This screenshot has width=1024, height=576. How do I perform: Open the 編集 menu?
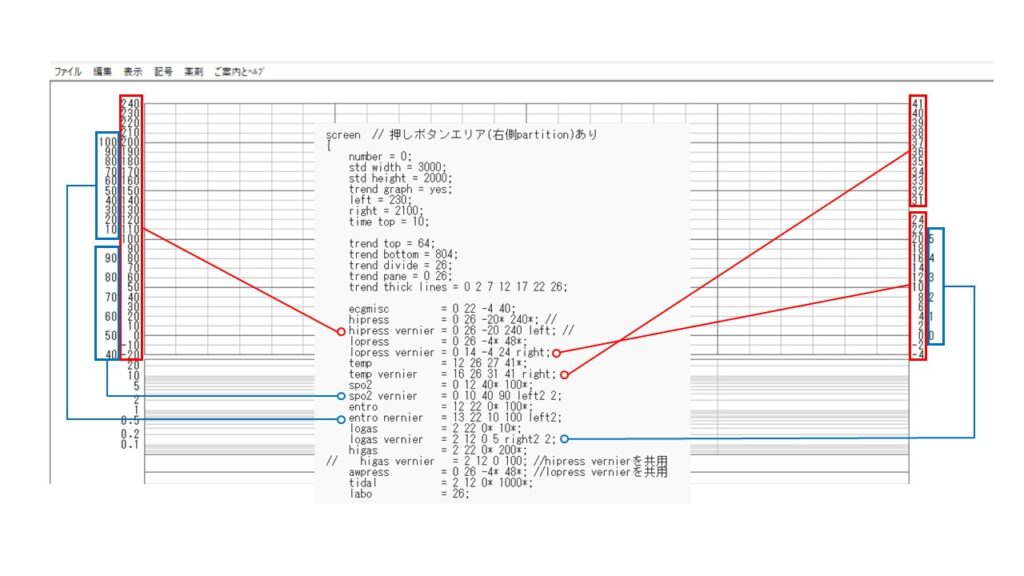pyautogui.click(x=103, y=72)
